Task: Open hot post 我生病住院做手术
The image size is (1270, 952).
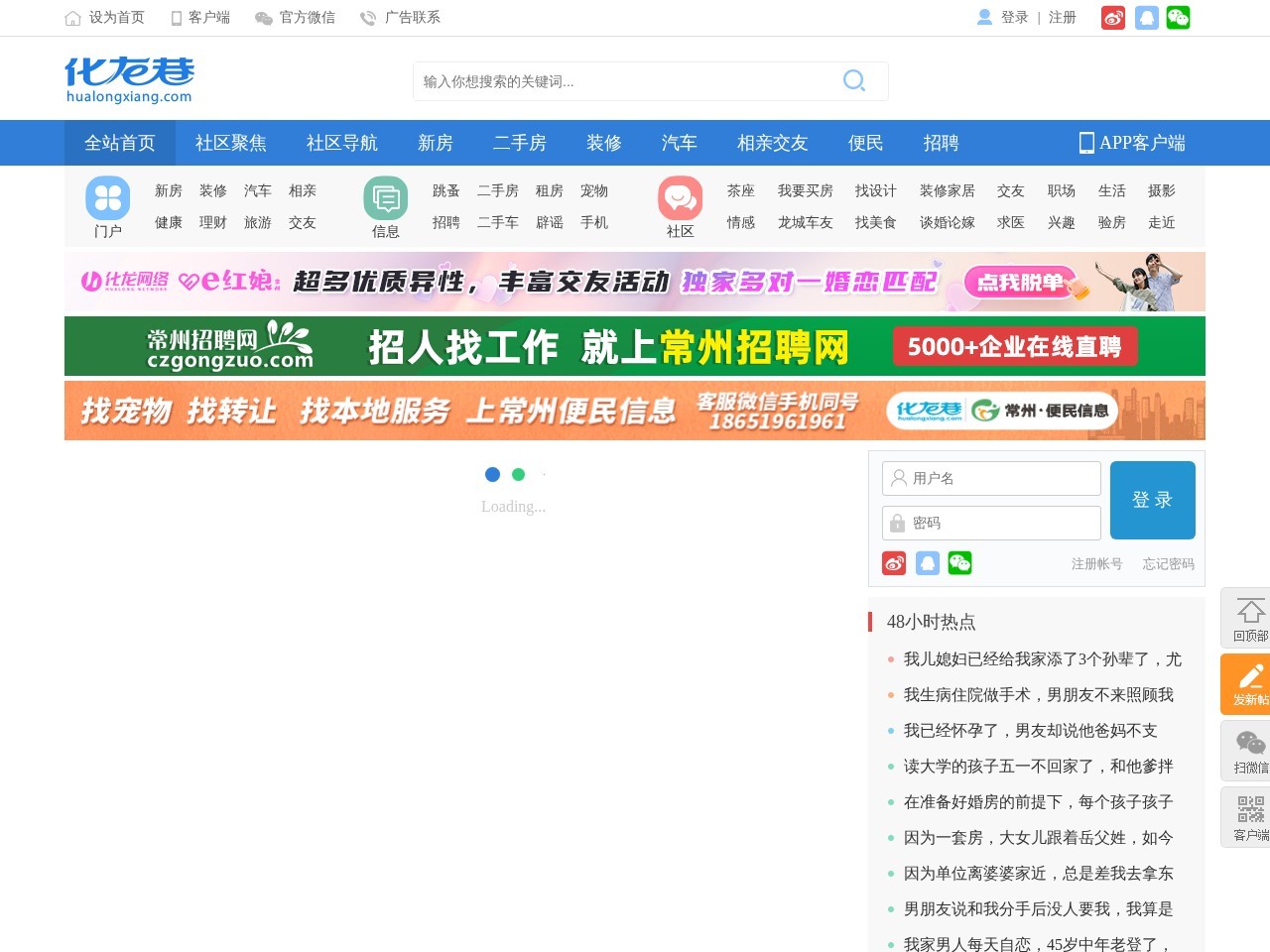Action: pyautogui.click(x=1039, y=695)
